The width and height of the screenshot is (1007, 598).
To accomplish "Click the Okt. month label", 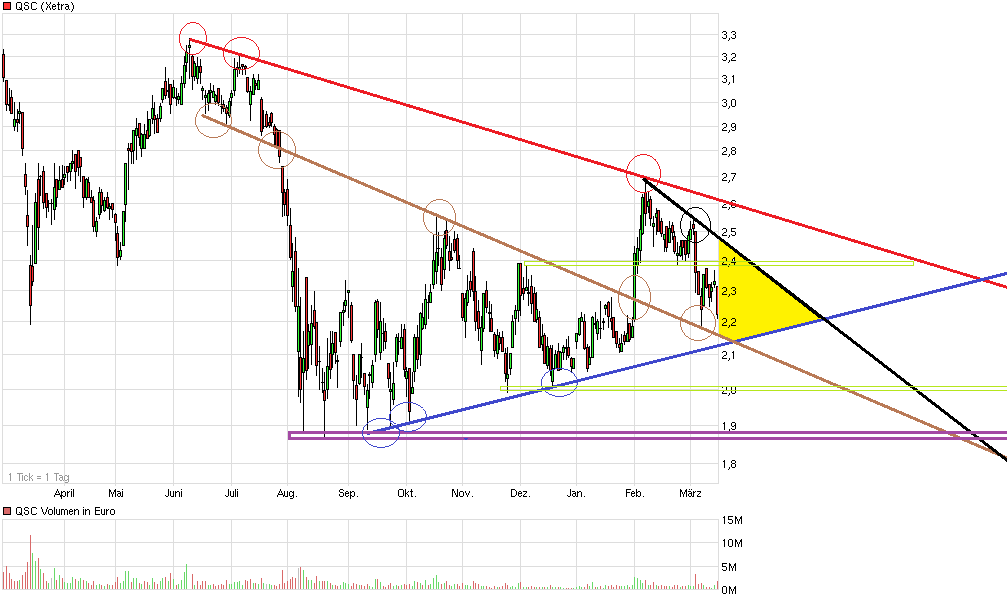I will [x=407, y=493].
